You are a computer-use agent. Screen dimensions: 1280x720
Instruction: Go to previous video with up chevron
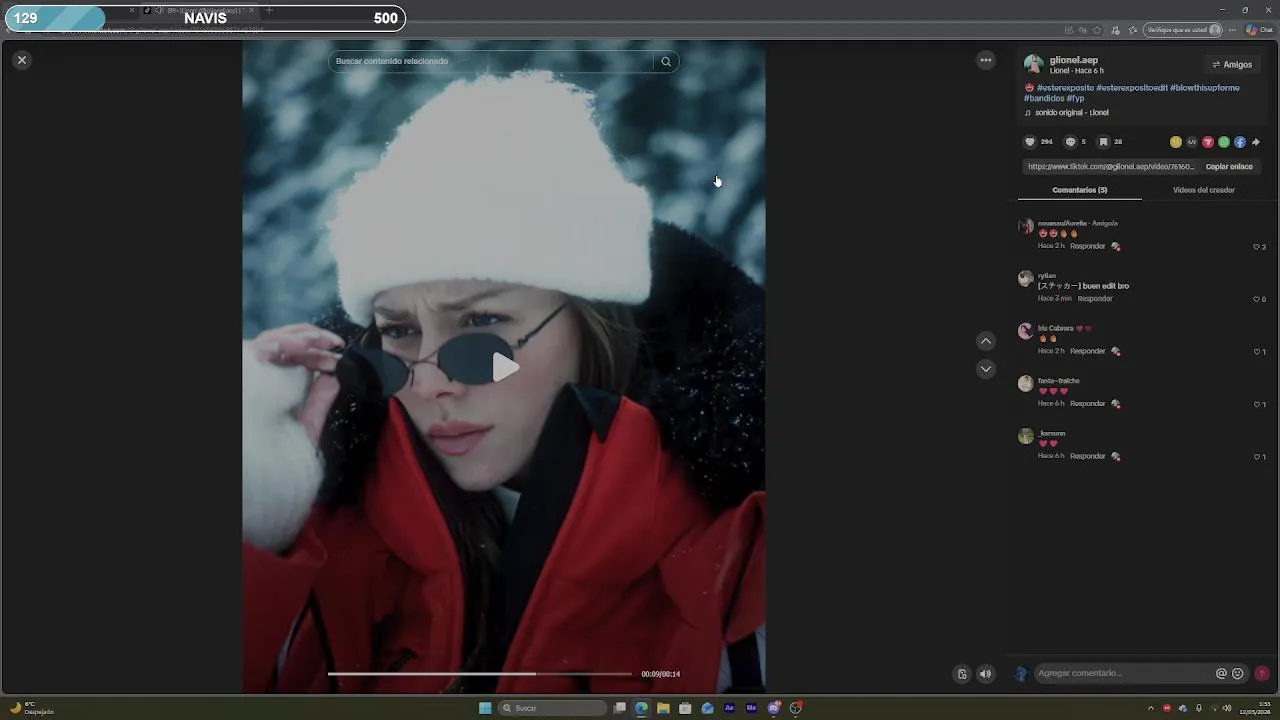click(x=986, y=341)
